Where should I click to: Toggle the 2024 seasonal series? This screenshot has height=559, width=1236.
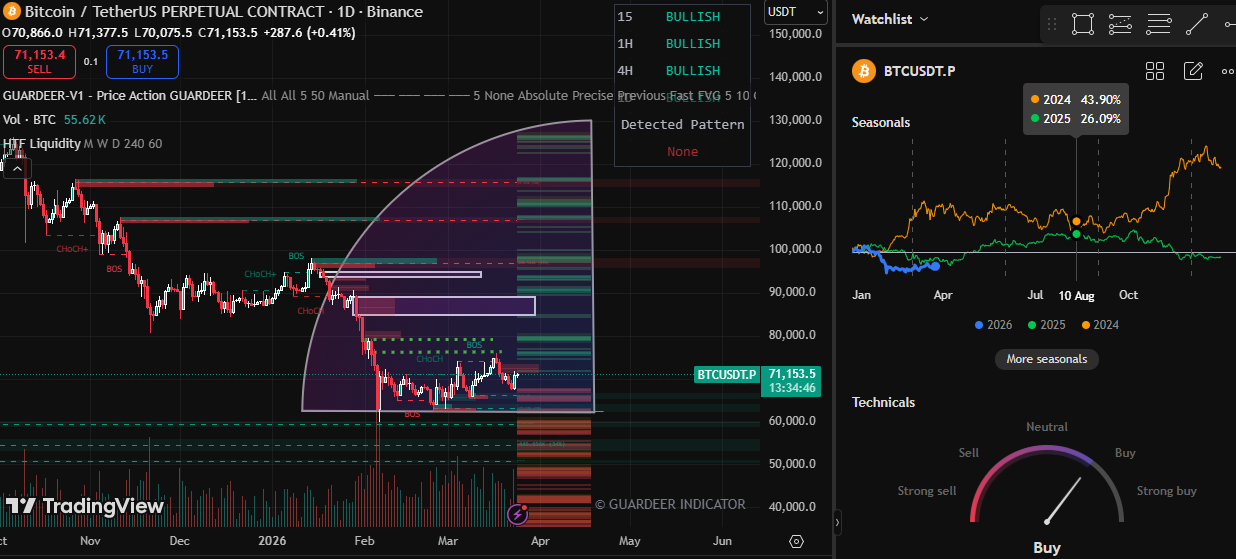click(x=1099, y=325)
